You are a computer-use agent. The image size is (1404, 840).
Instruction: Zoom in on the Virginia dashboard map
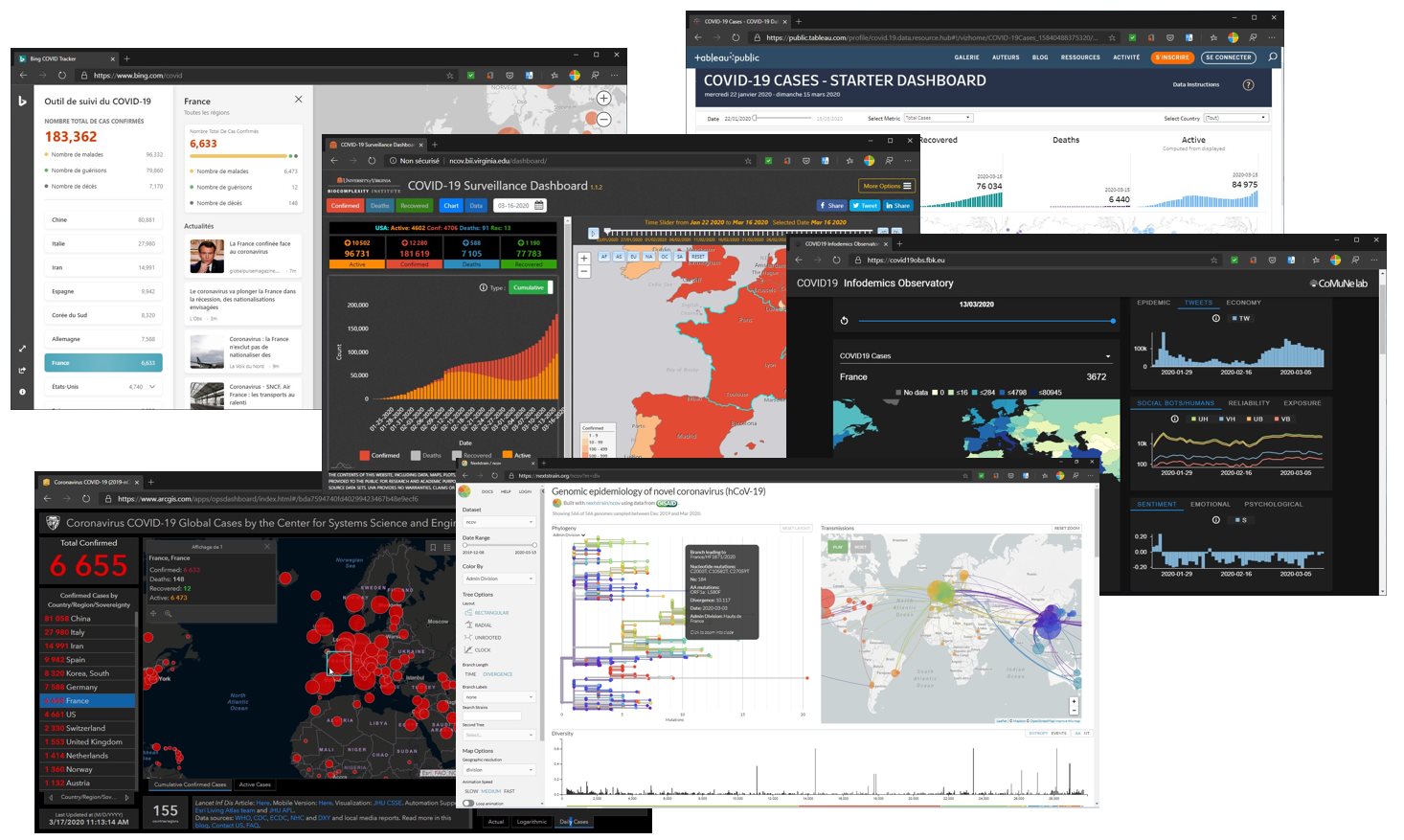[x=584, y=259]
